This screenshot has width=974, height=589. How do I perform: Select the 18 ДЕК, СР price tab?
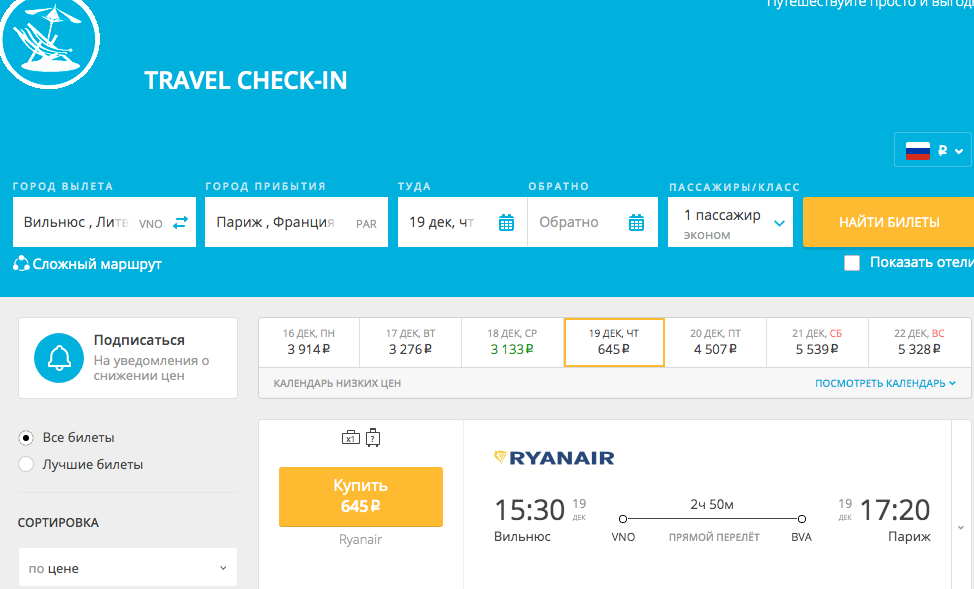tap(512, 342)
